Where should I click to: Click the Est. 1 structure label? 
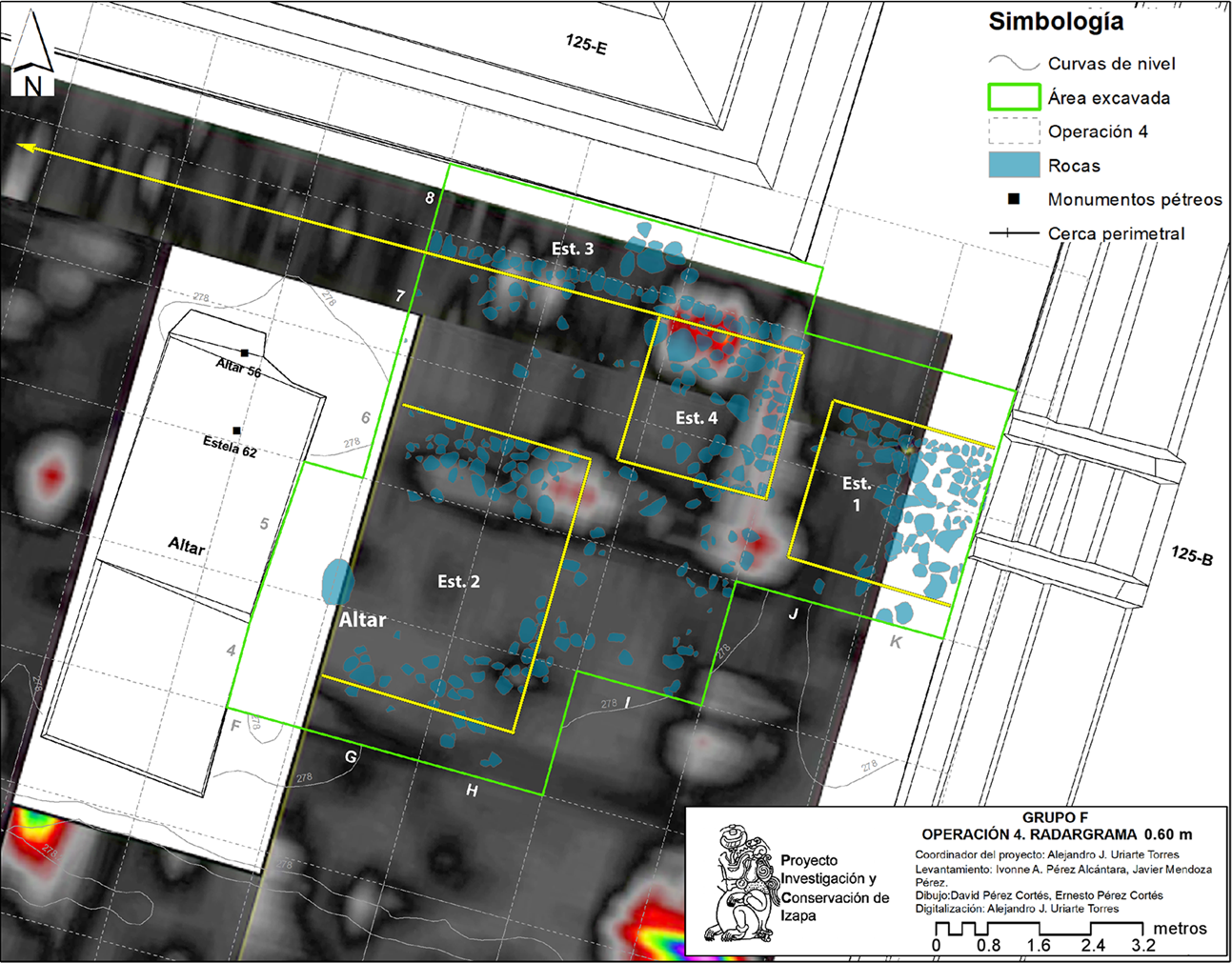(856, 493)
